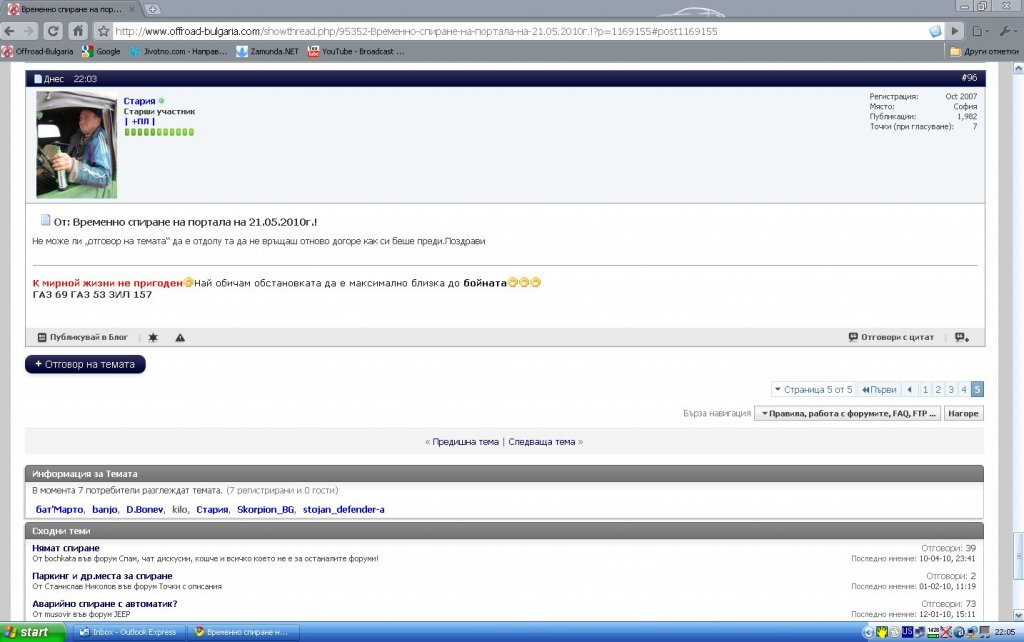Viewport: 1024px width, 642px height.
Task: Open viewer profile бат'Марто
Action: pos(59,509)
